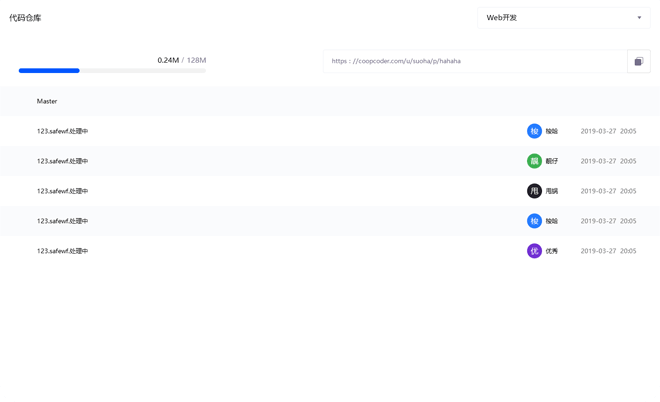Click the blue 梭 avatar in the fourth commit row
Viewport: 660px width, 402px height.
point(534,221)
